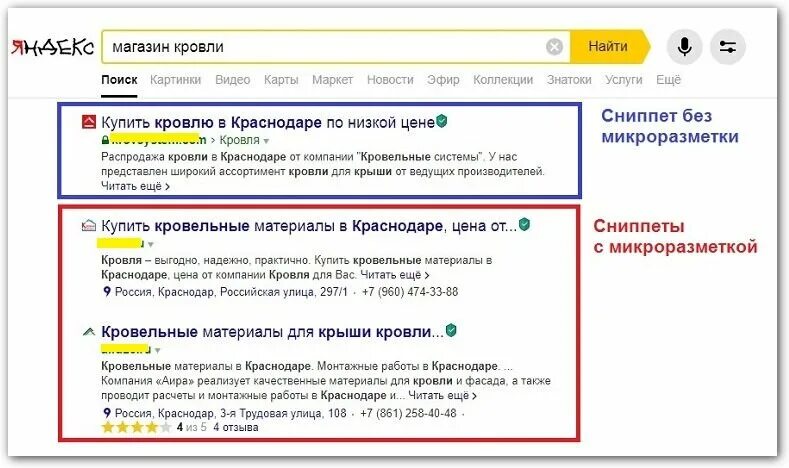789x468 pixels.
Task: Open URL dropdown arrow of Аира result
Action: 157,350
